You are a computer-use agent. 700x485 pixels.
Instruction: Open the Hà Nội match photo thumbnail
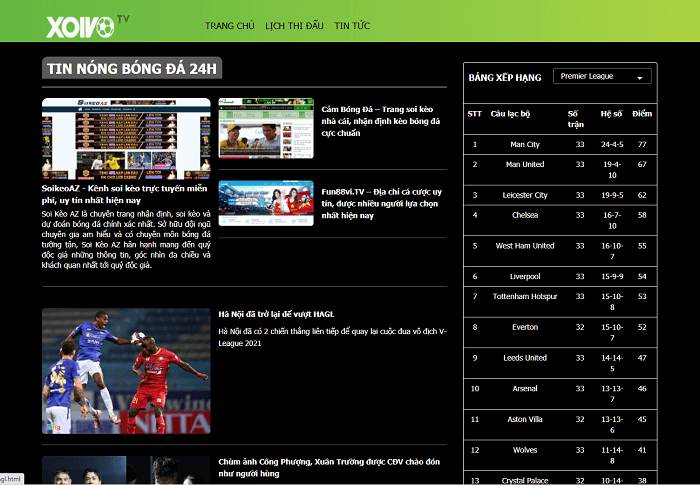coord(126,371)
